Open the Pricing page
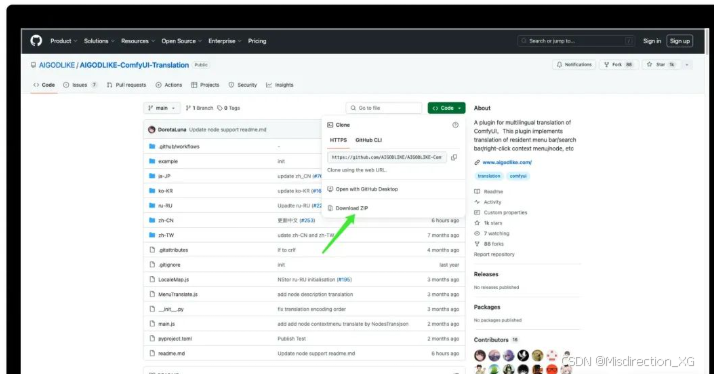The width and height of the screenshot is (714, 374). point(257,41)
